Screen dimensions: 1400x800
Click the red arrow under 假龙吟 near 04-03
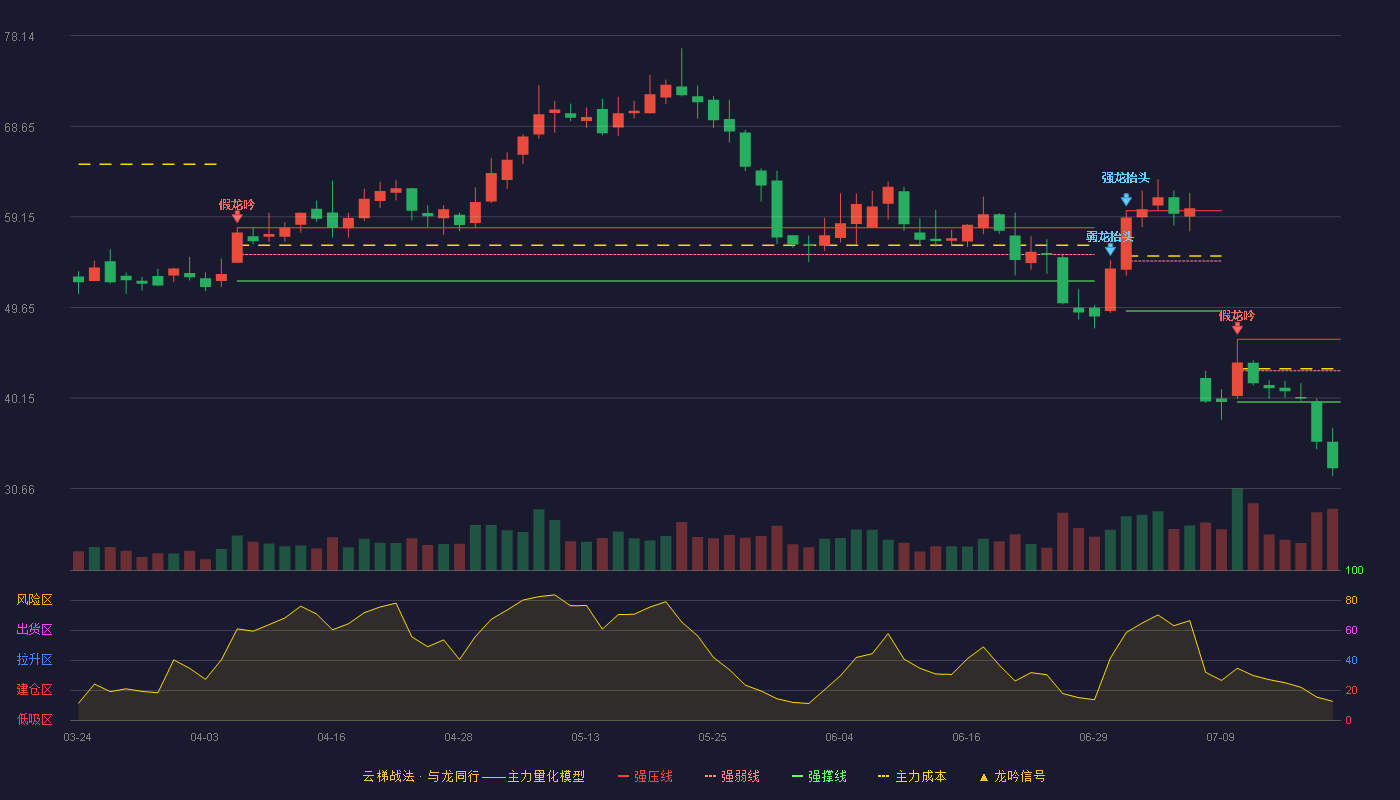pyautogui.click(x=237, y=217)
